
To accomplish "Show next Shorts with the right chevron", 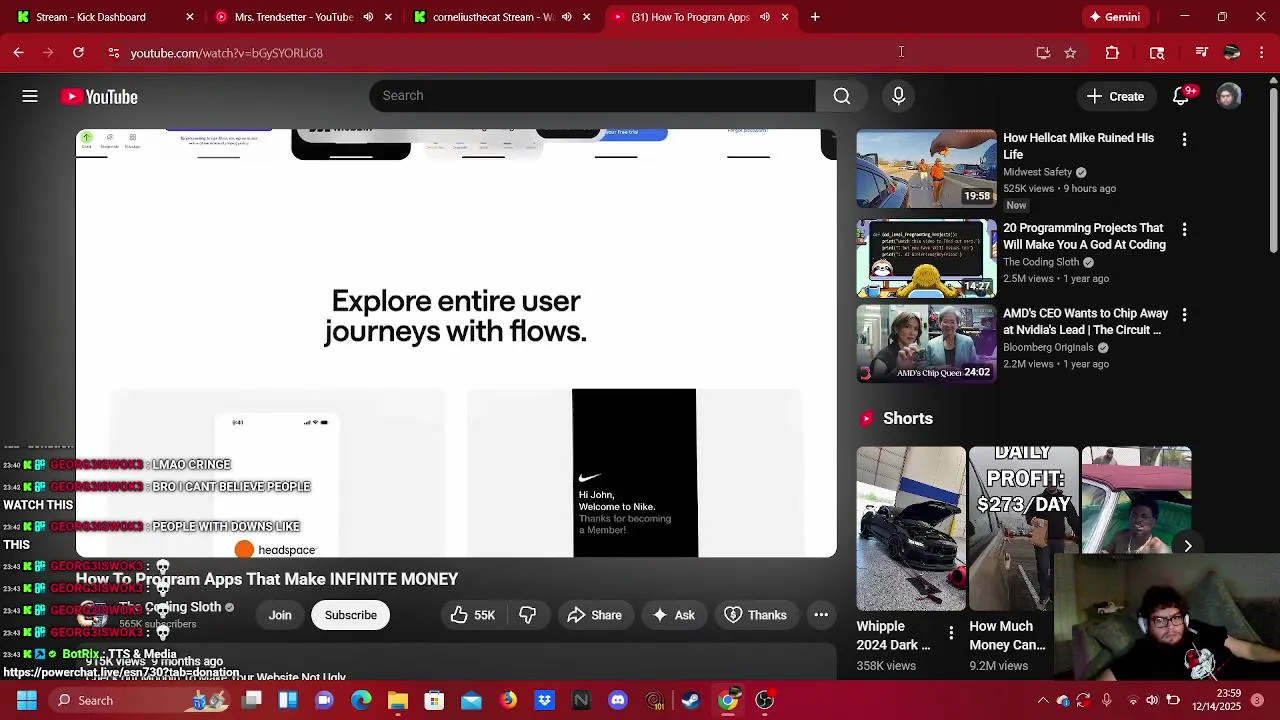I will (1188, 546).
